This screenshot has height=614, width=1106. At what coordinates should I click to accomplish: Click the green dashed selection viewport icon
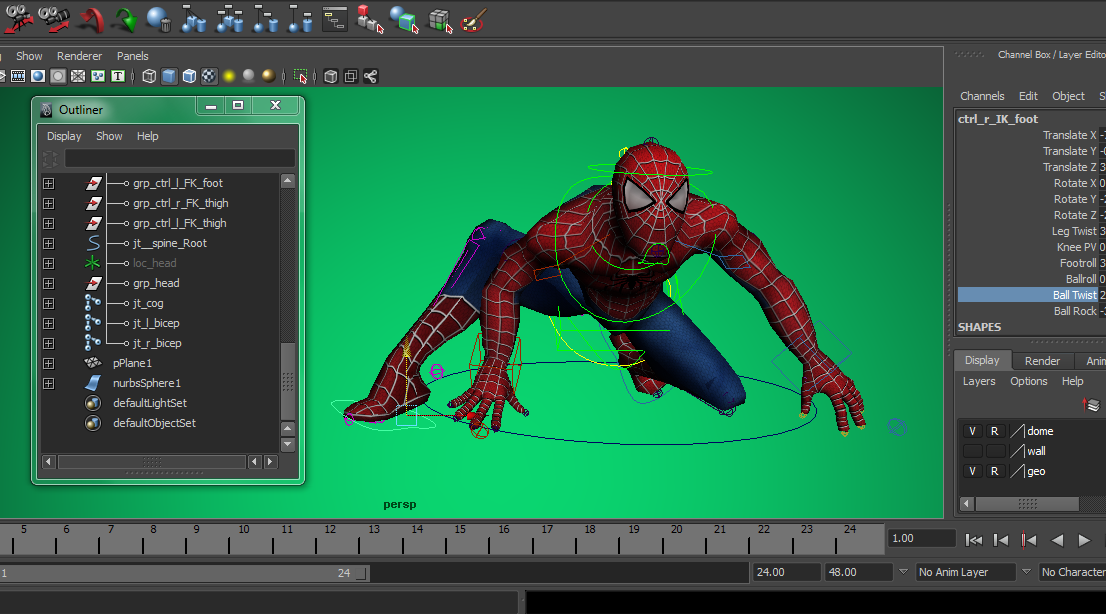300,76
